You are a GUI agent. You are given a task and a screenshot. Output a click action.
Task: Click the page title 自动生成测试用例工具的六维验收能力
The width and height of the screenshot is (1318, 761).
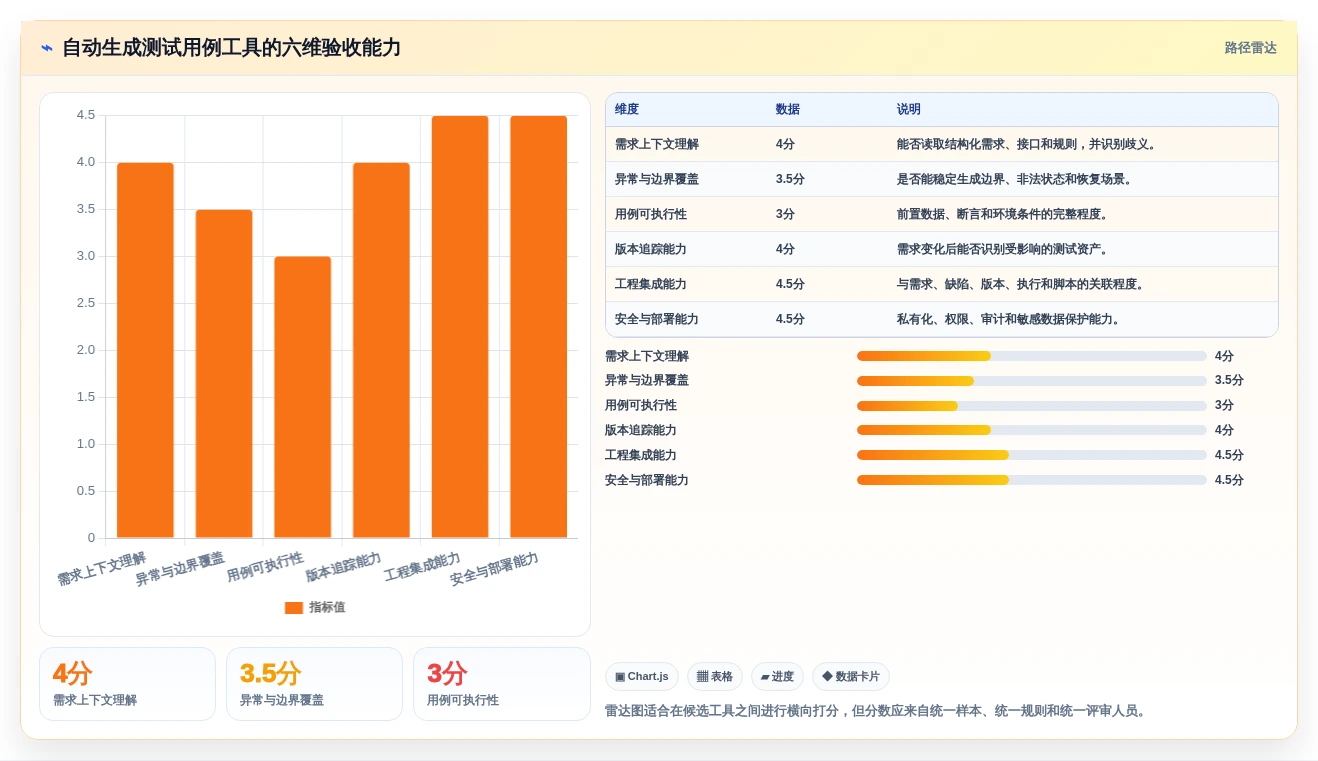[231, 48]
